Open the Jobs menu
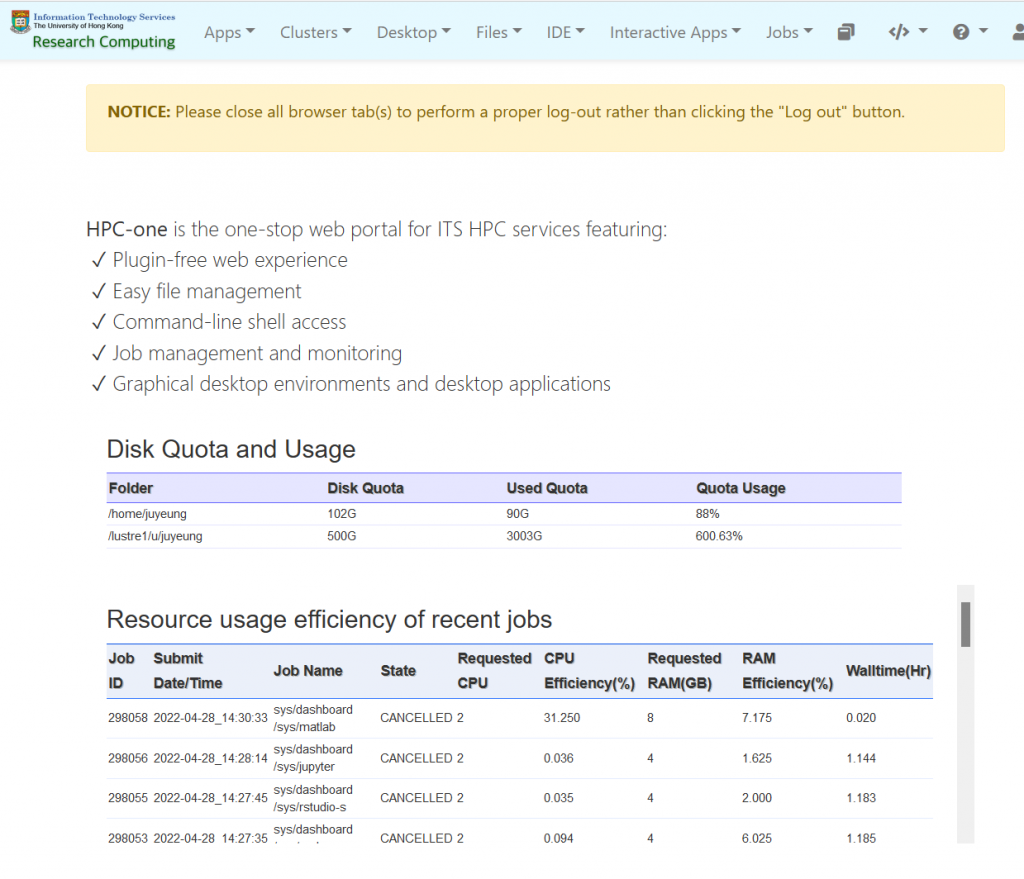 789,32
